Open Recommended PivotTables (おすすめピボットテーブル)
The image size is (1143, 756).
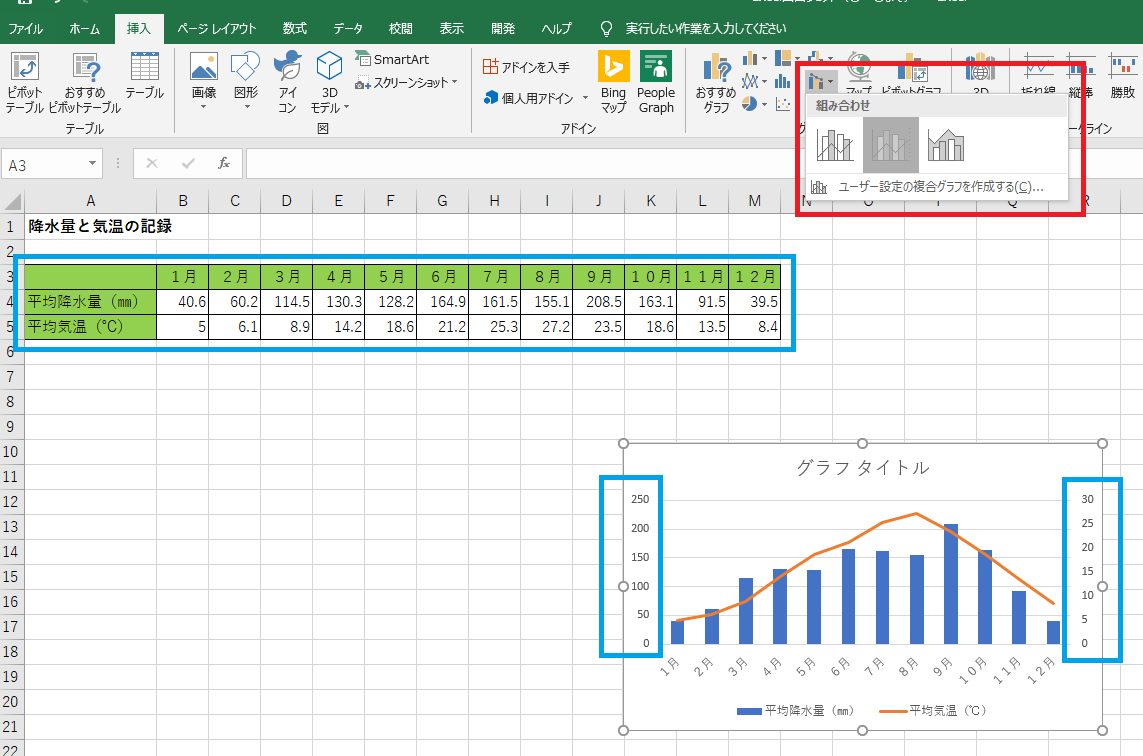tap(85, 82)
